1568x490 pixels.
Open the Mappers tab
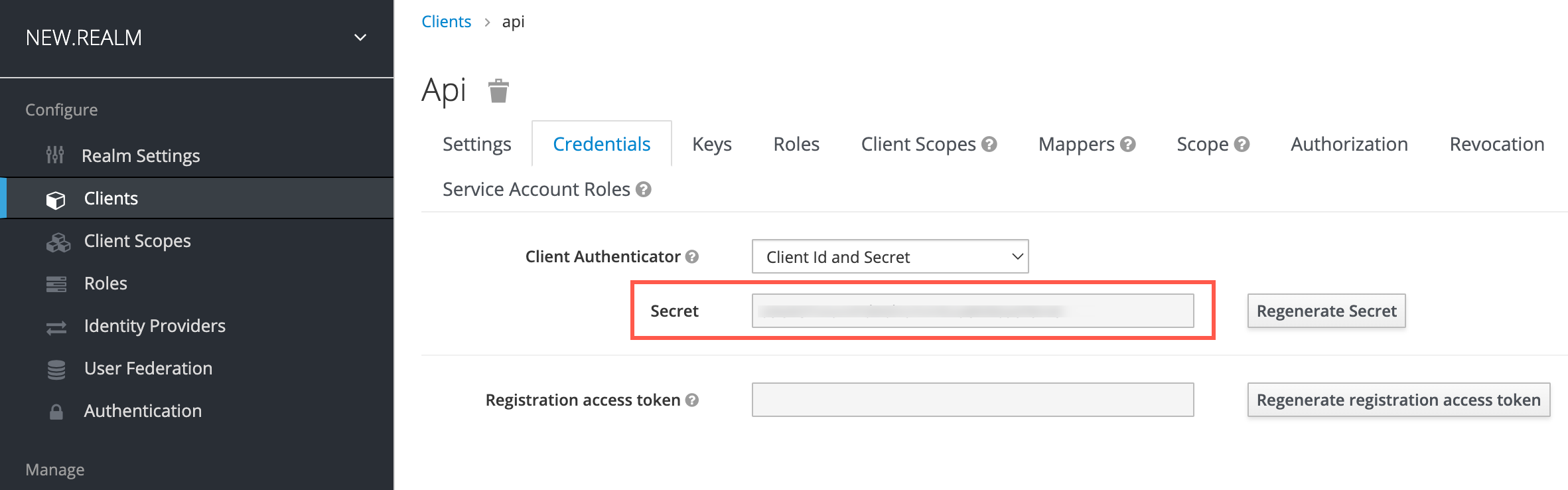pos(1076,144)
